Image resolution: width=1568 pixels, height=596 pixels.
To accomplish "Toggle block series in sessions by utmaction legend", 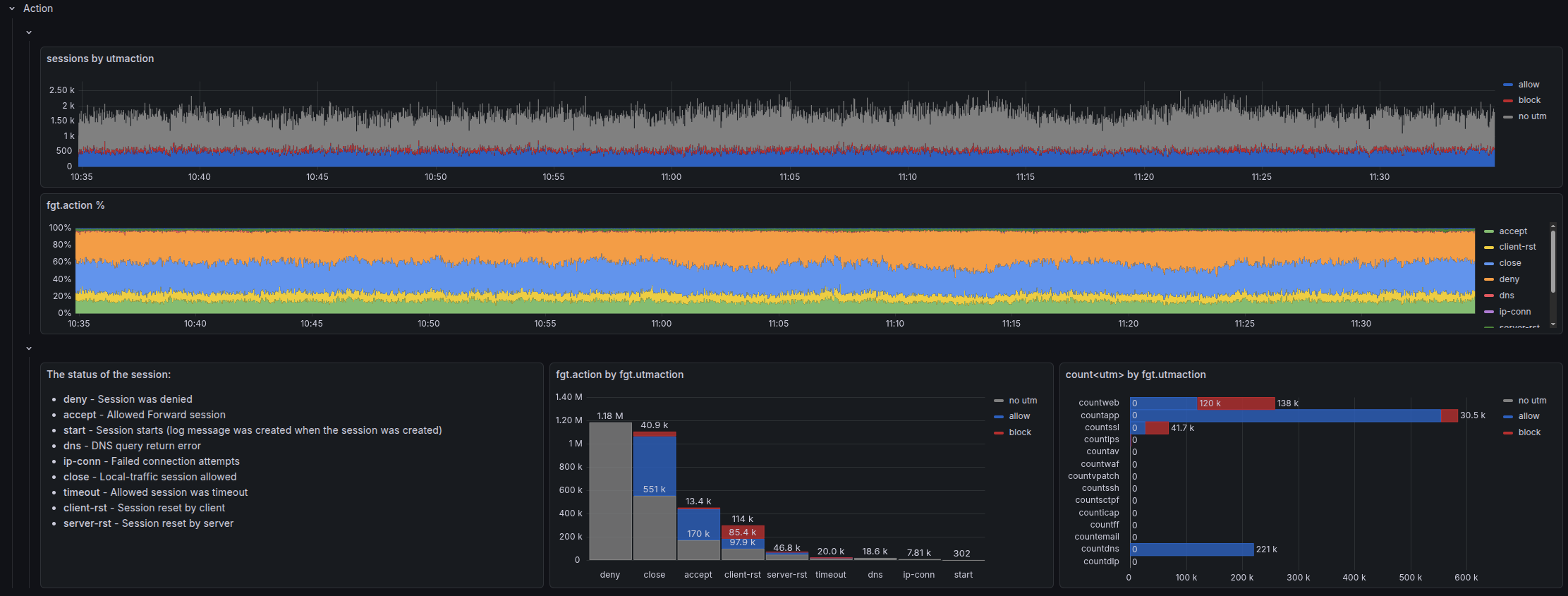I will coord(1529,100).
